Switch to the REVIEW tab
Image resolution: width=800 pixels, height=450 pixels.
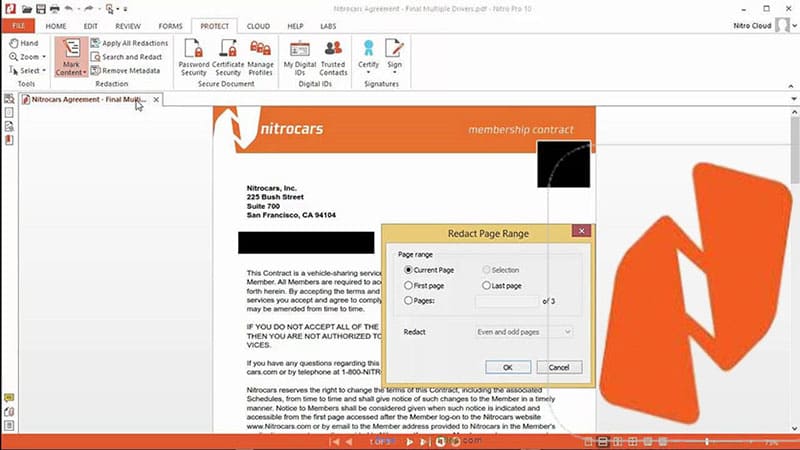(128, 26)
